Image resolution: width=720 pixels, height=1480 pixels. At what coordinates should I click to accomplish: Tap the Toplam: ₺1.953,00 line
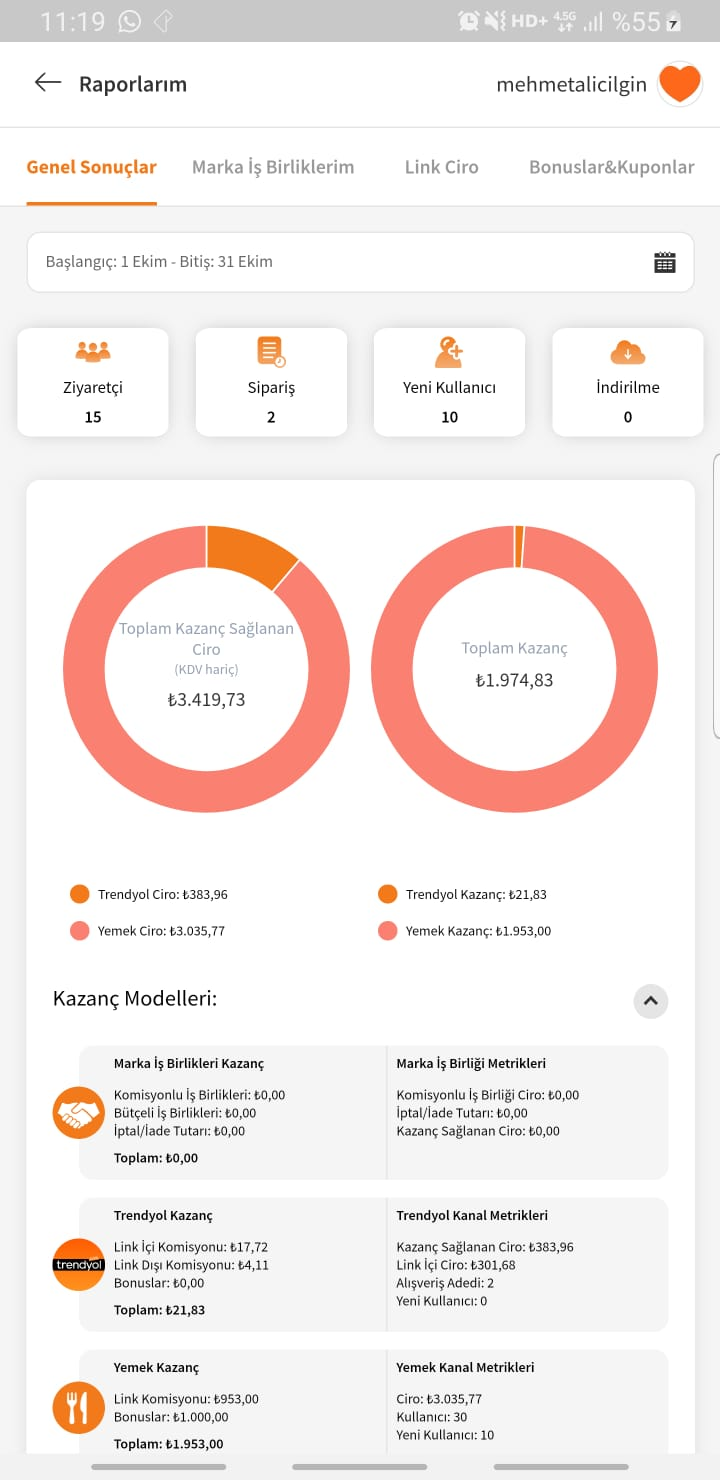(169, 1444)
